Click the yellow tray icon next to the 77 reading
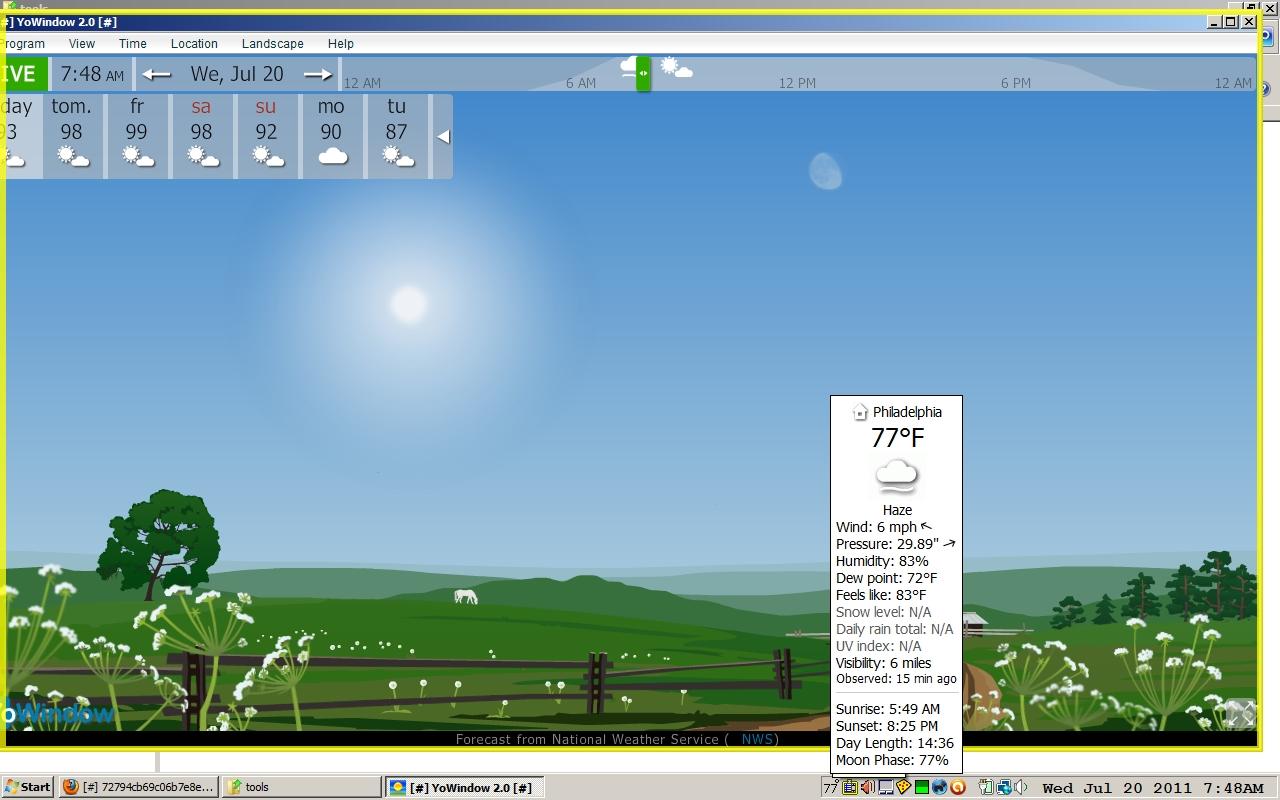Image resolution: width=1280 pixels, height=800 pixels. click(x=849, y=788)
